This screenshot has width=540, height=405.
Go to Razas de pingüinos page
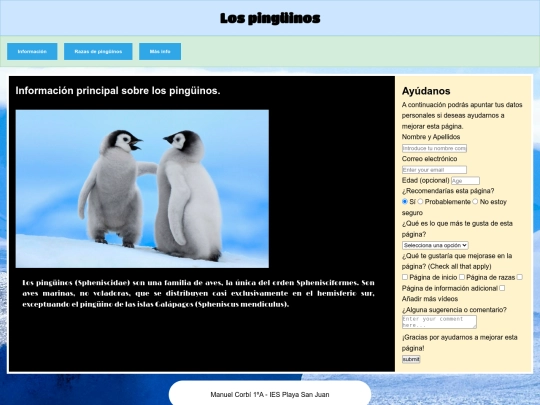point(98,52)
